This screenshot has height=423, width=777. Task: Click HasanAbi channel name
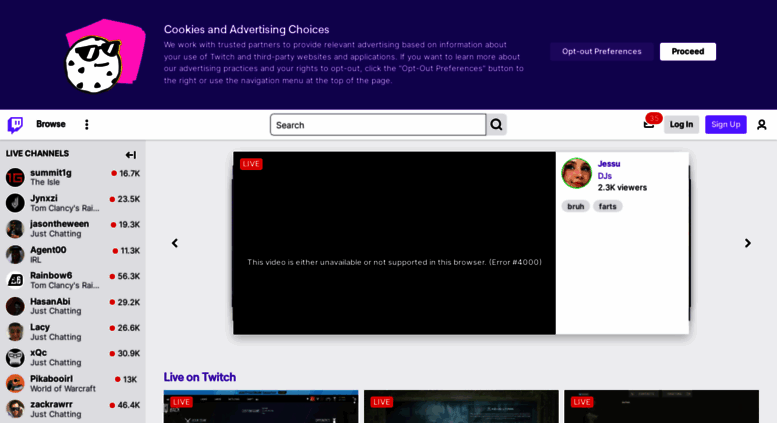(x=50, y=302)
